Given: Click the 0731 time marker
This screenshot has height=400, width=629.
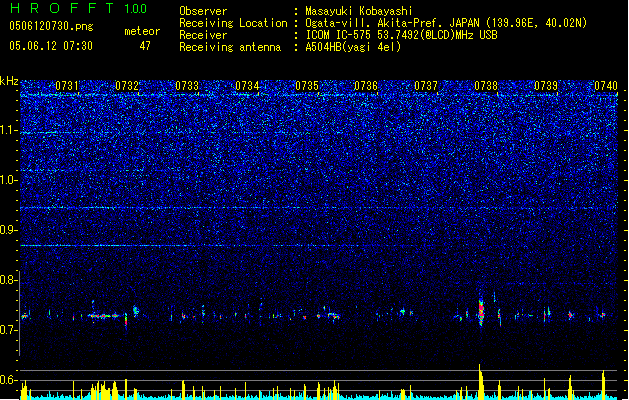Looking at the screenshot, I should click(67, 86).
